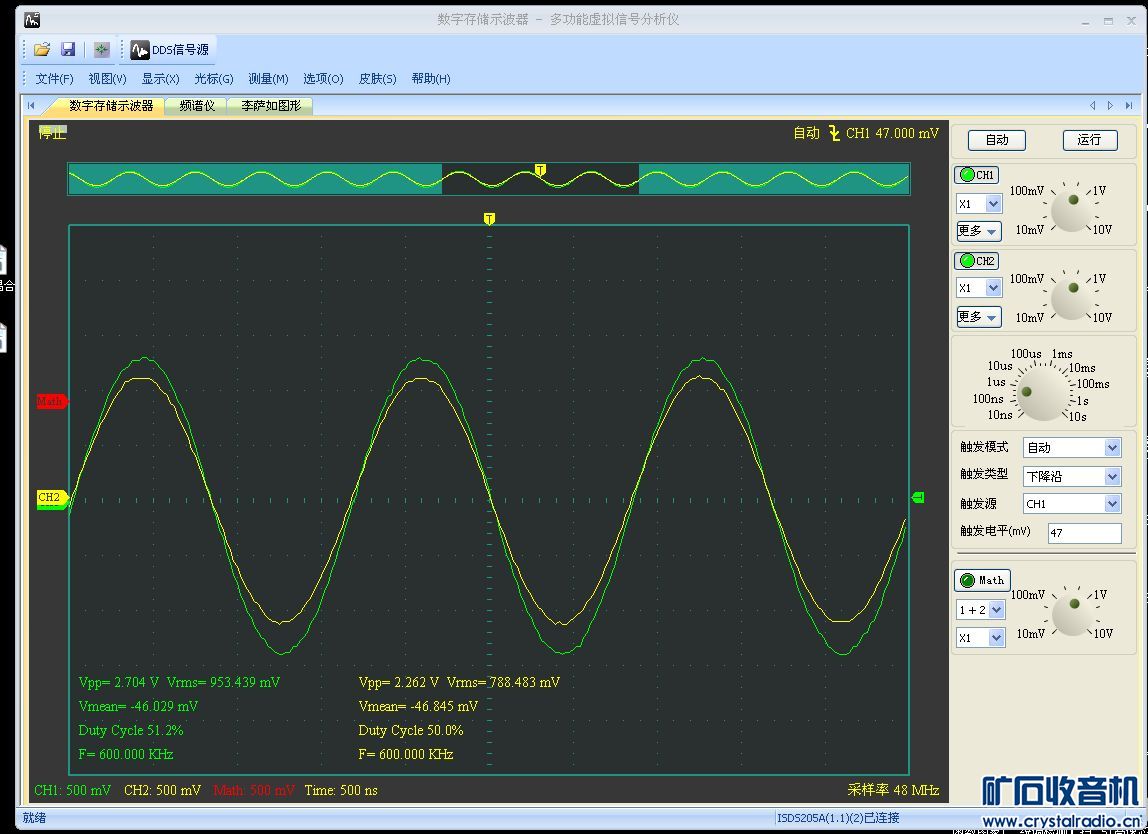
Task: Open the DDS信号源 signal generator
Action: [x=170, y=49]
